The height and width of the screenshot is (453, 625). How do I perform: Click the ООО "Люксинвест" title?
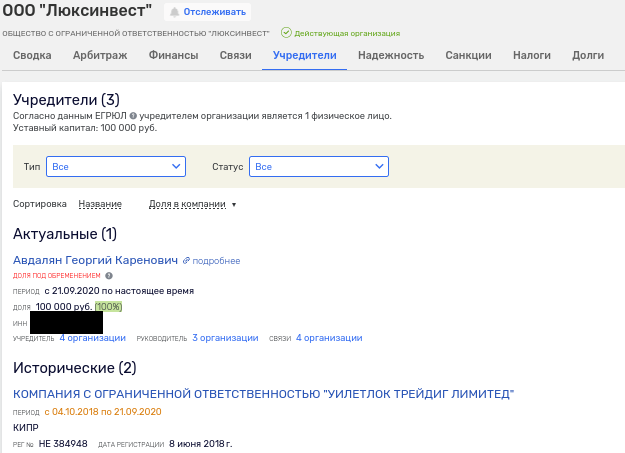[x=77, y=11]
